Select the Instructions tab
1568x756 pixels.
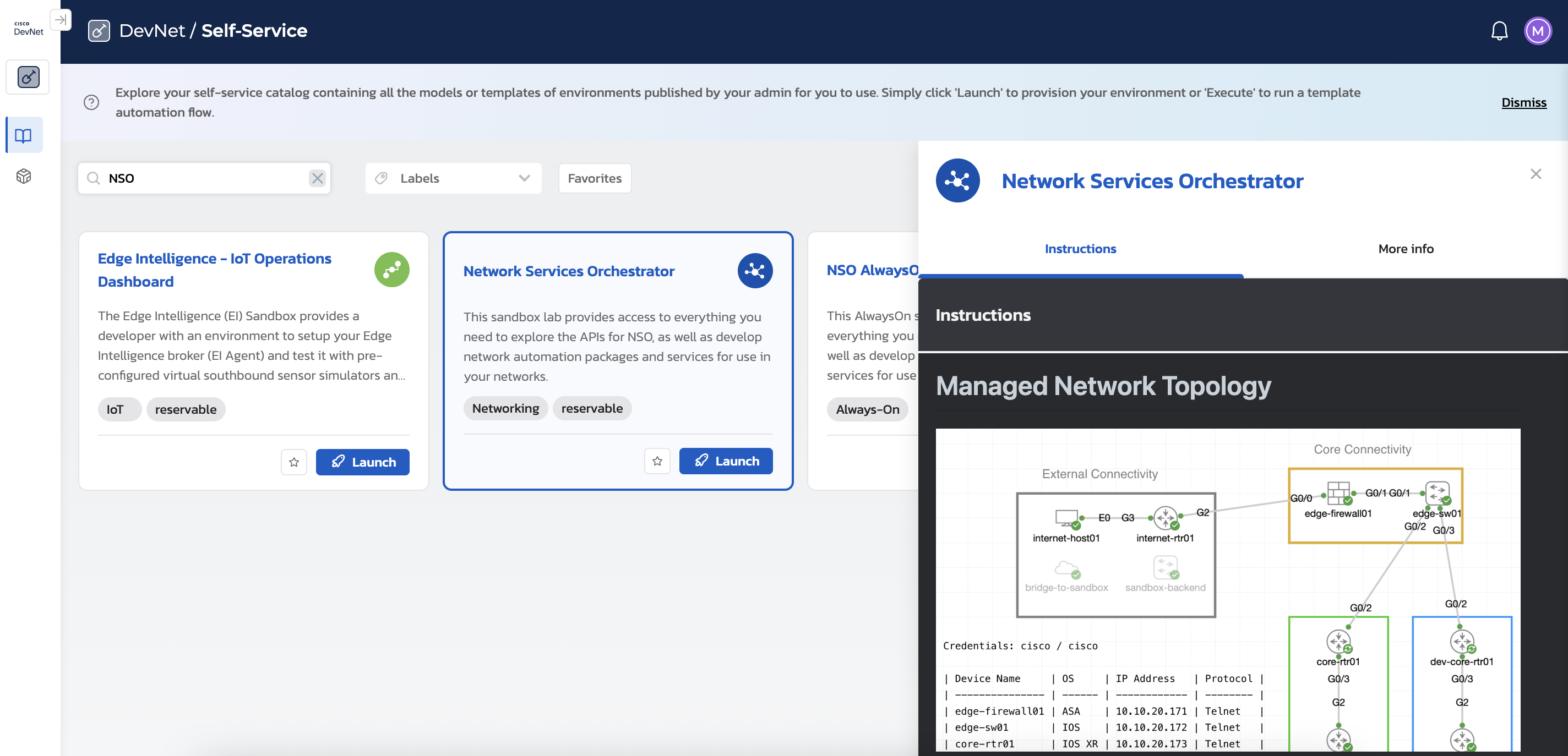coord(1080,249)
